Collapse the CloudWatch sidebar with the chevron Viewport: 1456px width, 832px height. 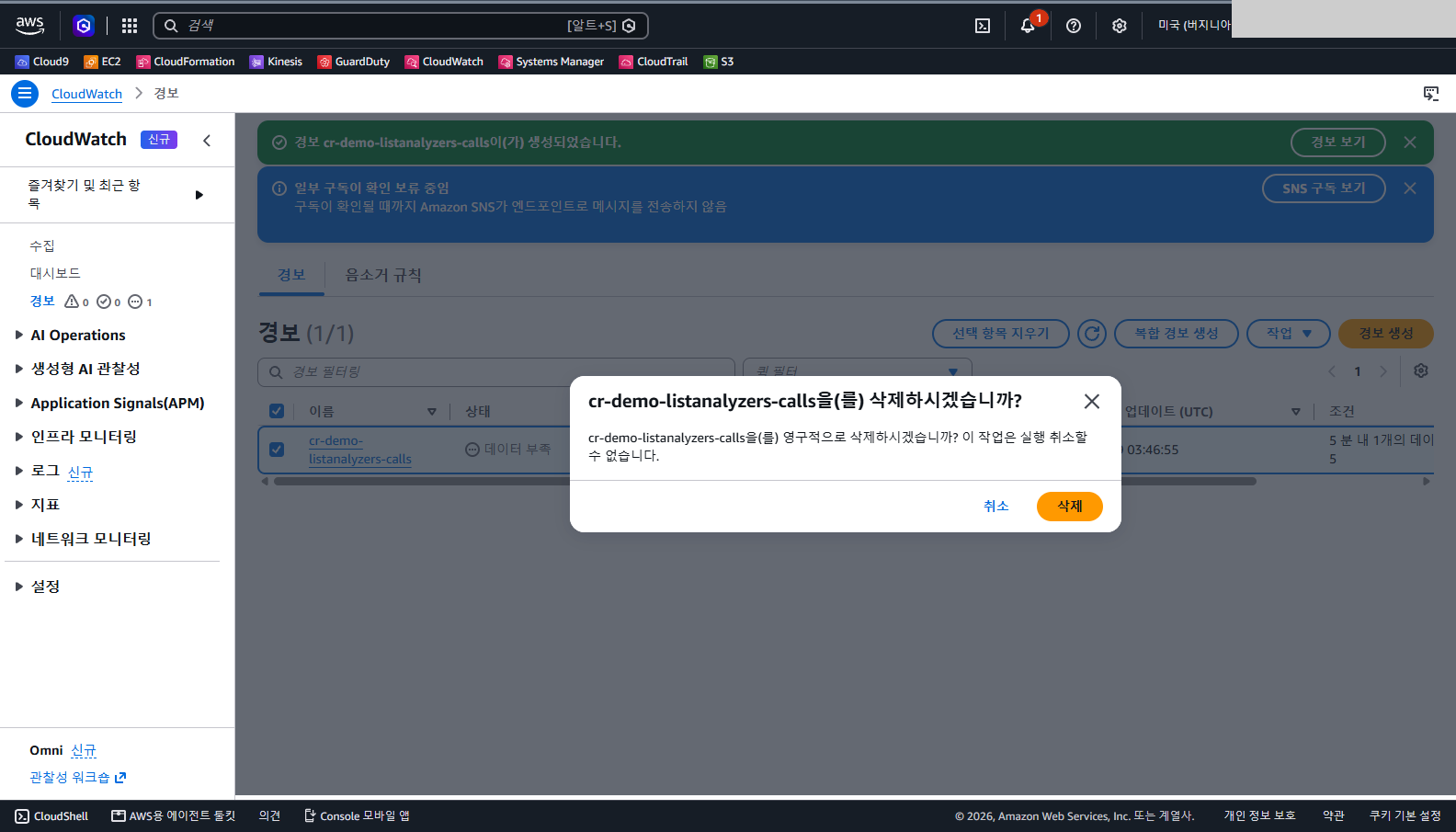coord(207,140)
